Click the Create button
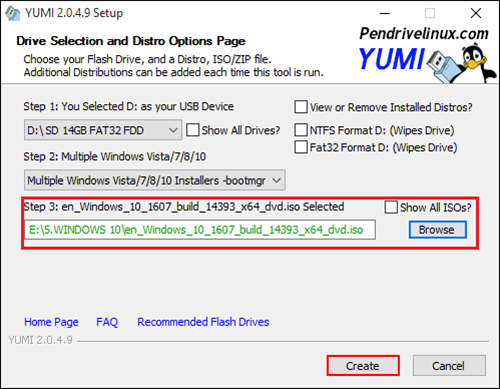 pyautogui.click(x=363, y=366)
